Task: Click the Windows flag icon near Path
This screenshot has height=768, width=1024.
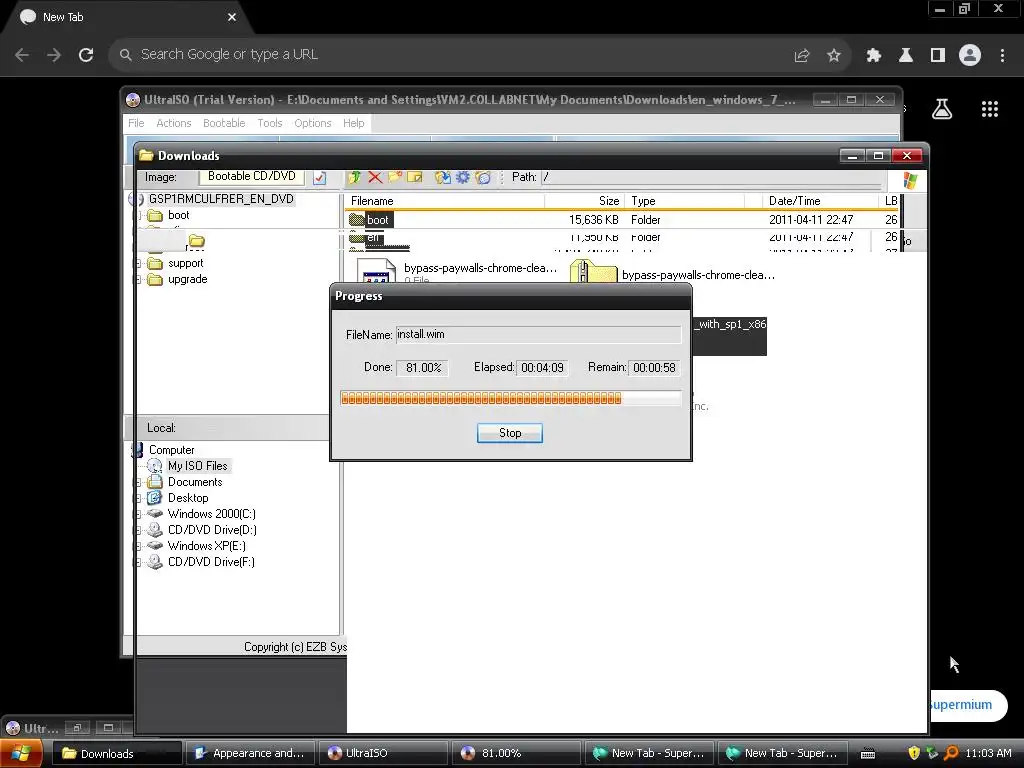Action: 910,180
